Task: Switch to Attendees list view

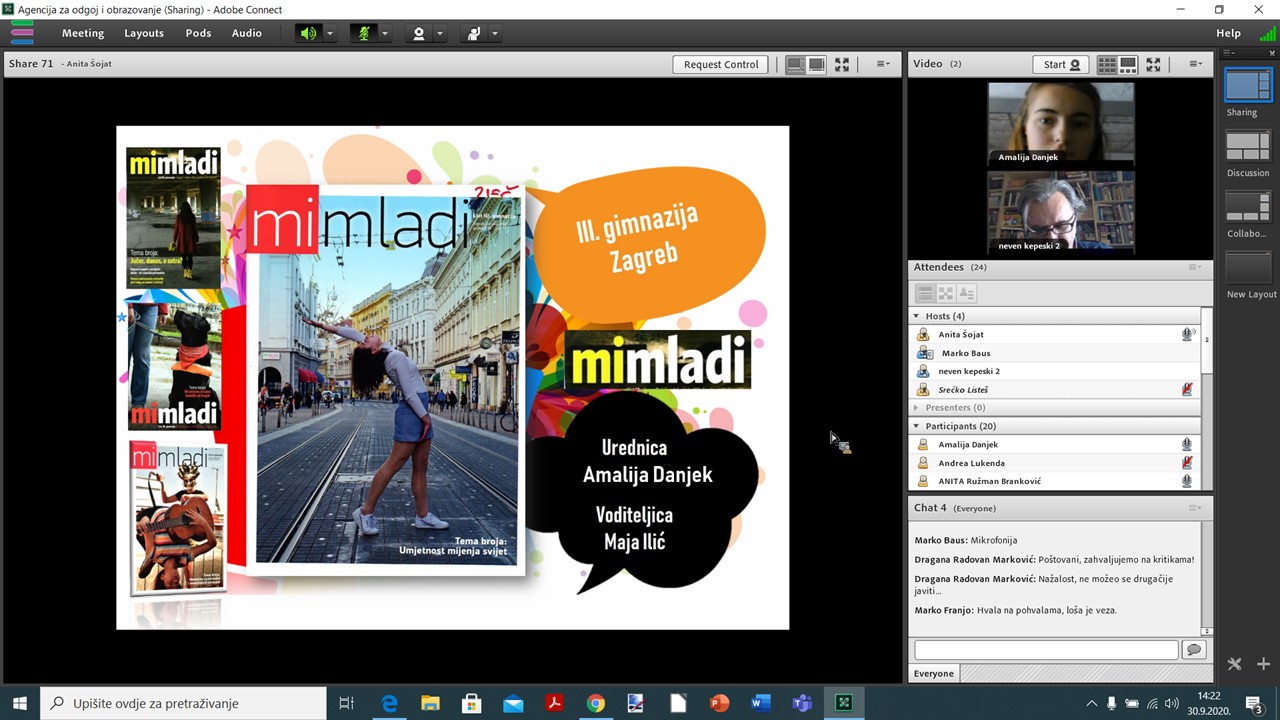Action: [x=925, y=293]
